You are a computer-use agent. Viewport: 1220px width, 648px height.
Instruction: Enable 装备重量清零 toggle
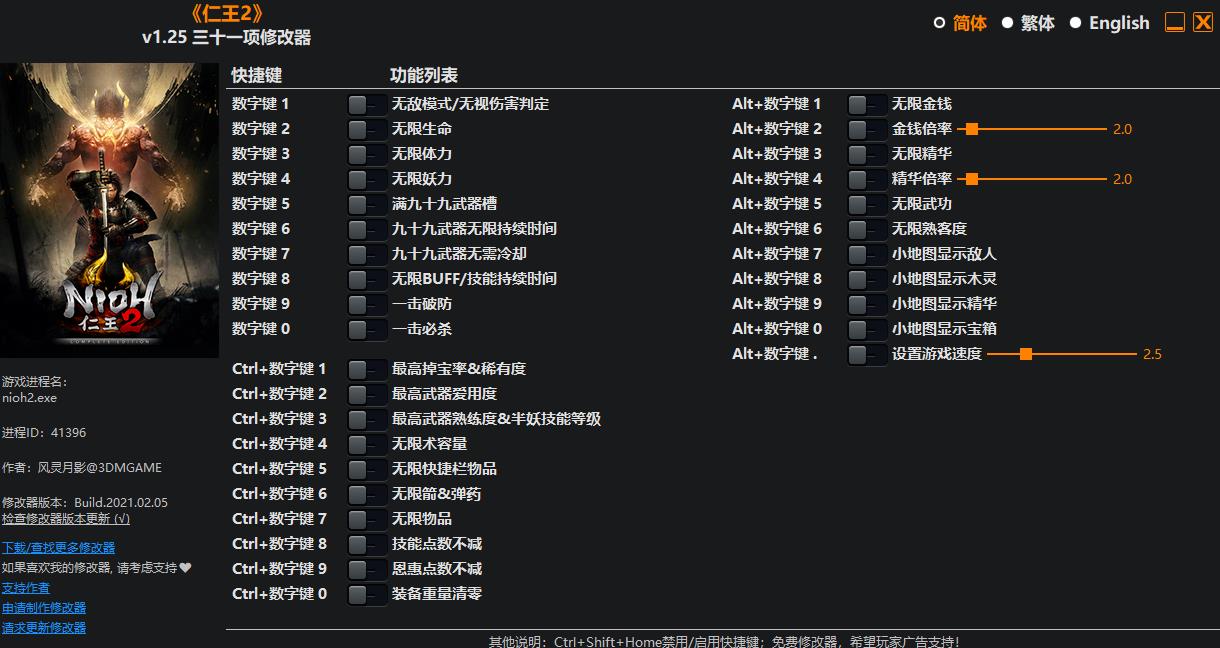pos(367,594)
